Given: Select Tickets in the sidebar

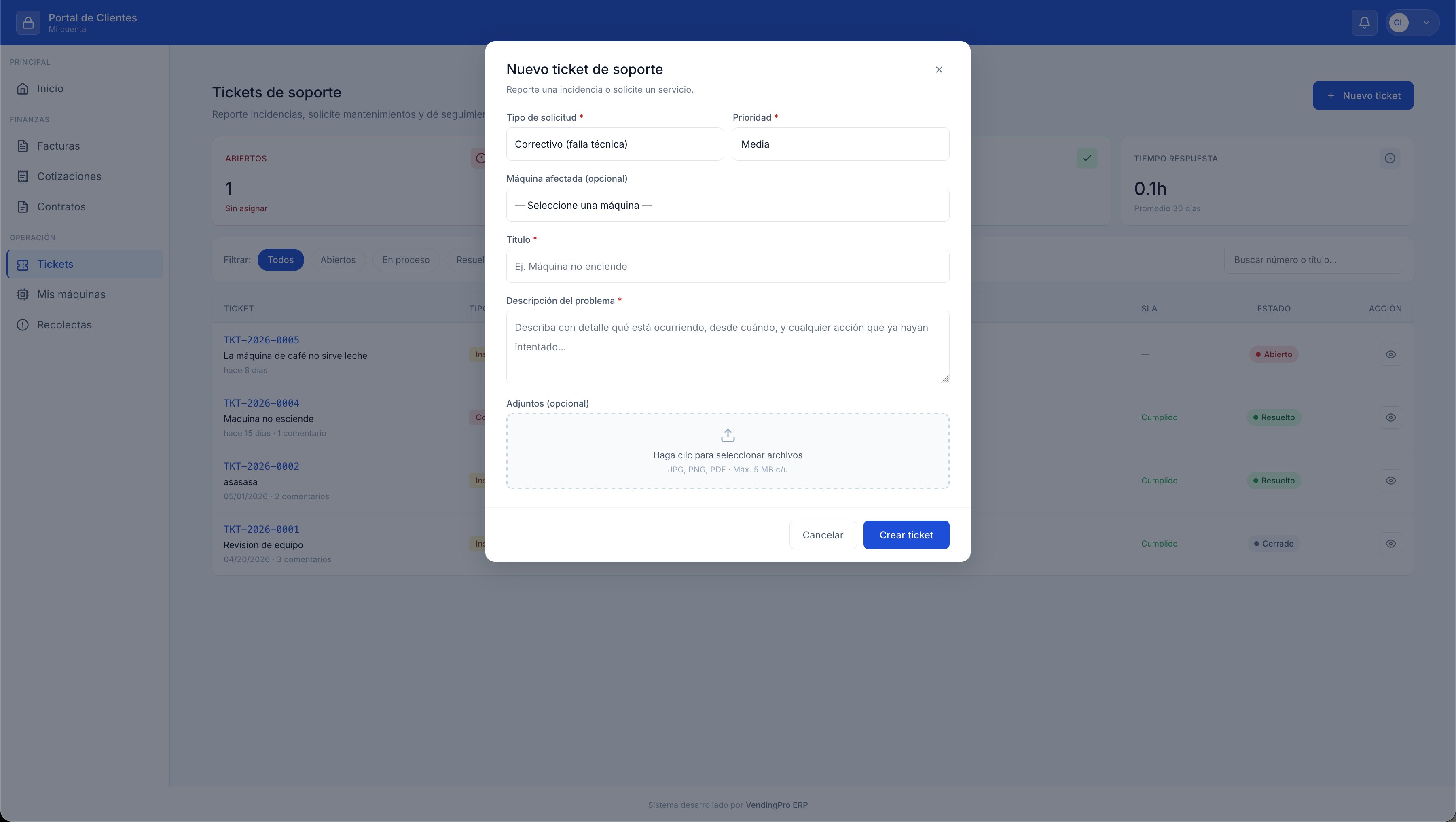Looking at the screenshot, I should pyautogui.click(x=85, y=264).
